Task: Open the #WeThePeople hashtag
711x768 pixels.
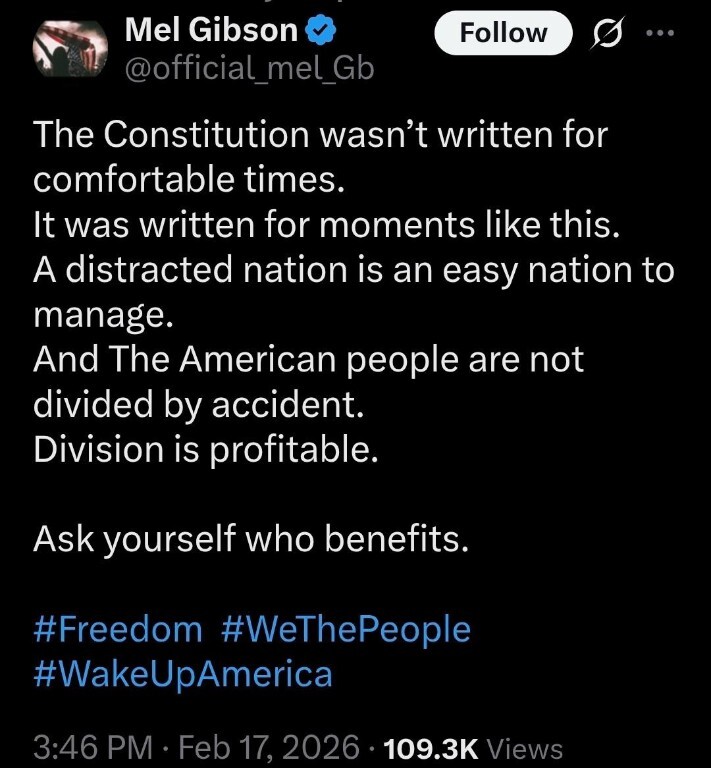Action: [342, 629]
